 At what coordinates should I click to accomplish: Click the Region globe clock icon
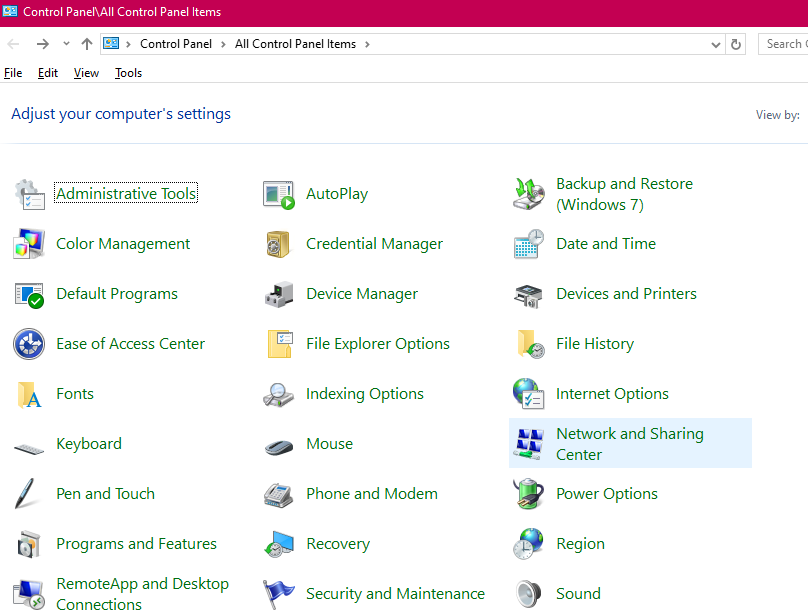[529, 543]
